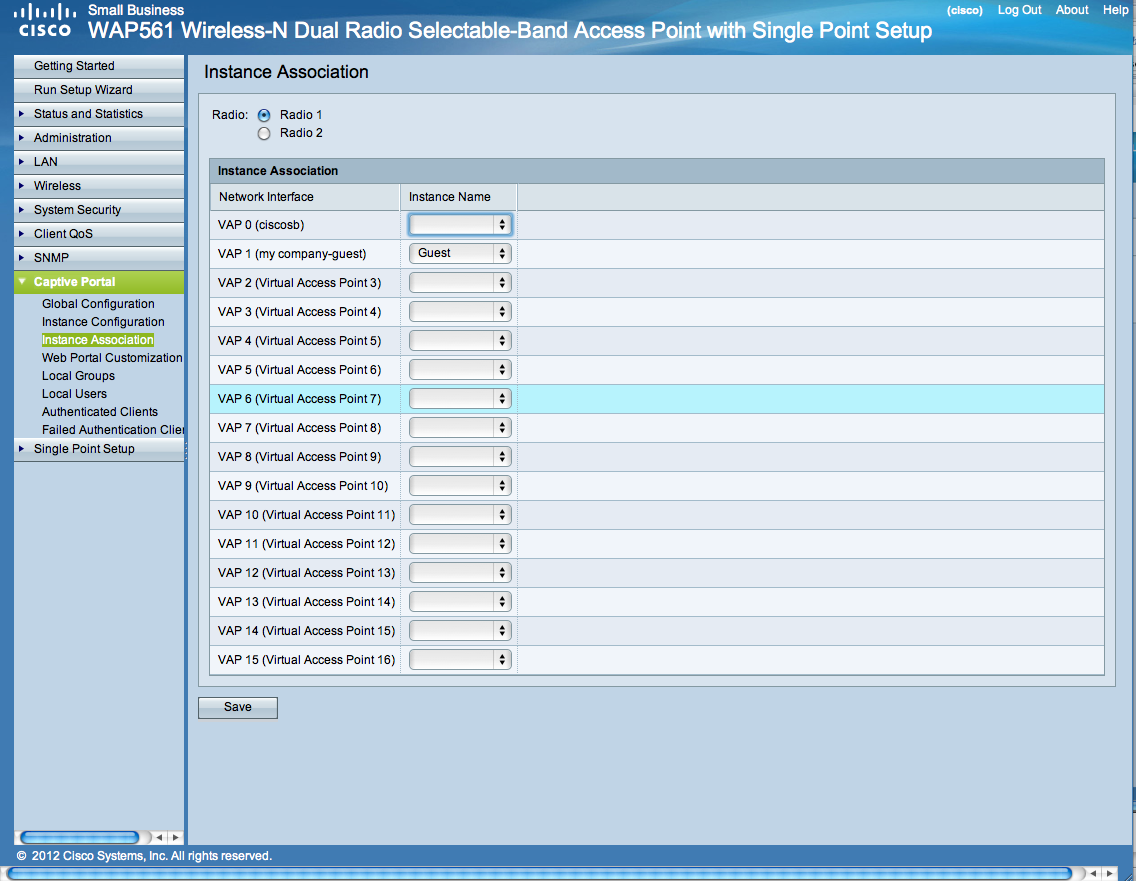Click the (cisco) username in header
Viewport: 1136px width, 881px height.
[x=964, y=10]
